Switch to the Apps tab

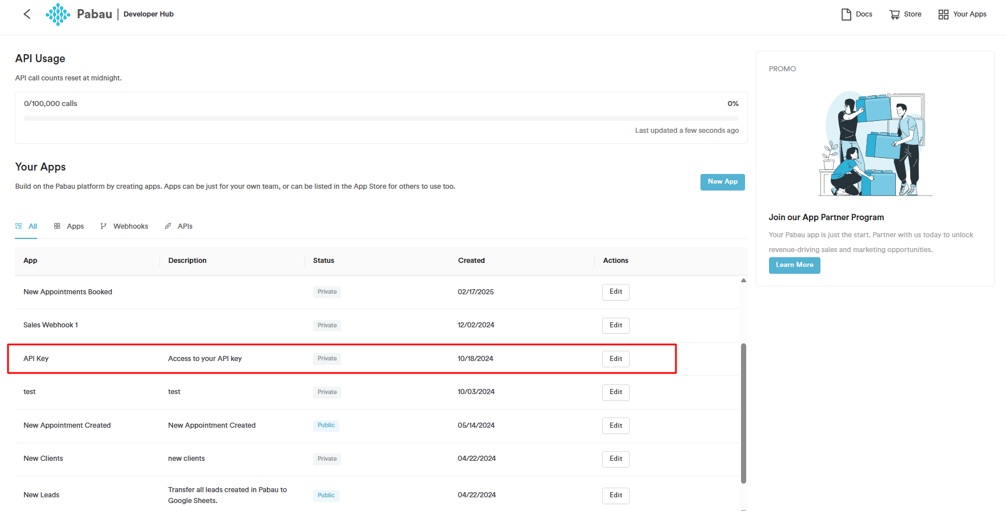pos(69,226)
